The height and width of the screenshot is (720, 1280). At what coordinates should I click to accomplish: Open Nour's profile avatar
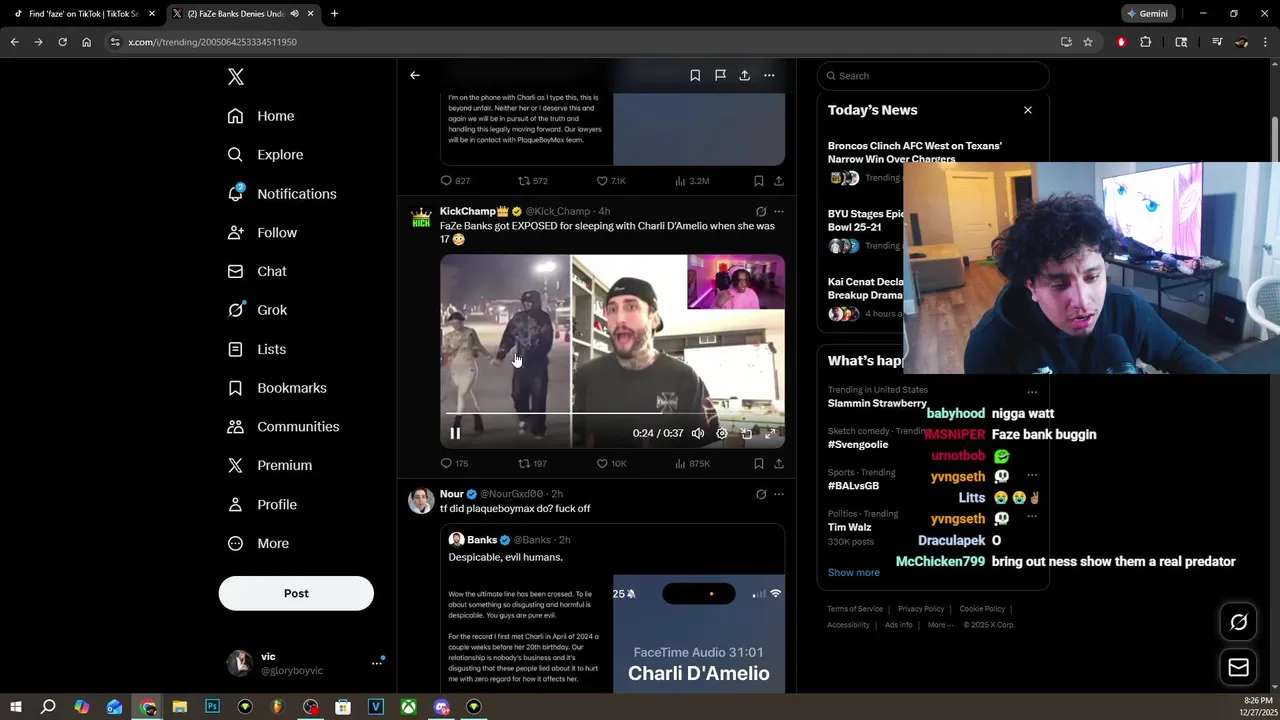(421, 500)
